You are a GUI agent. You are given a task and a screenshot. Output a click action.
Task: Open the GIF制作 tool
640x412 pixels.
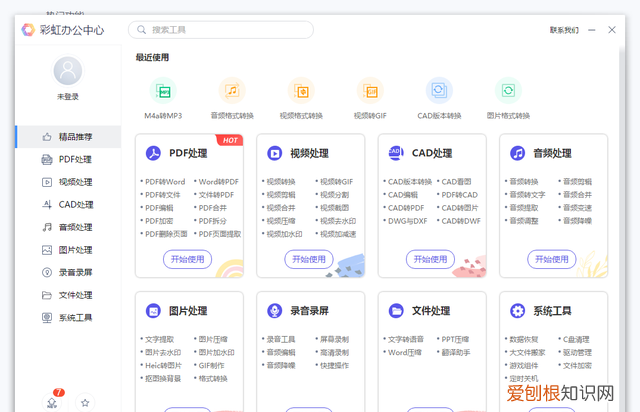click(x=211, y=365)
